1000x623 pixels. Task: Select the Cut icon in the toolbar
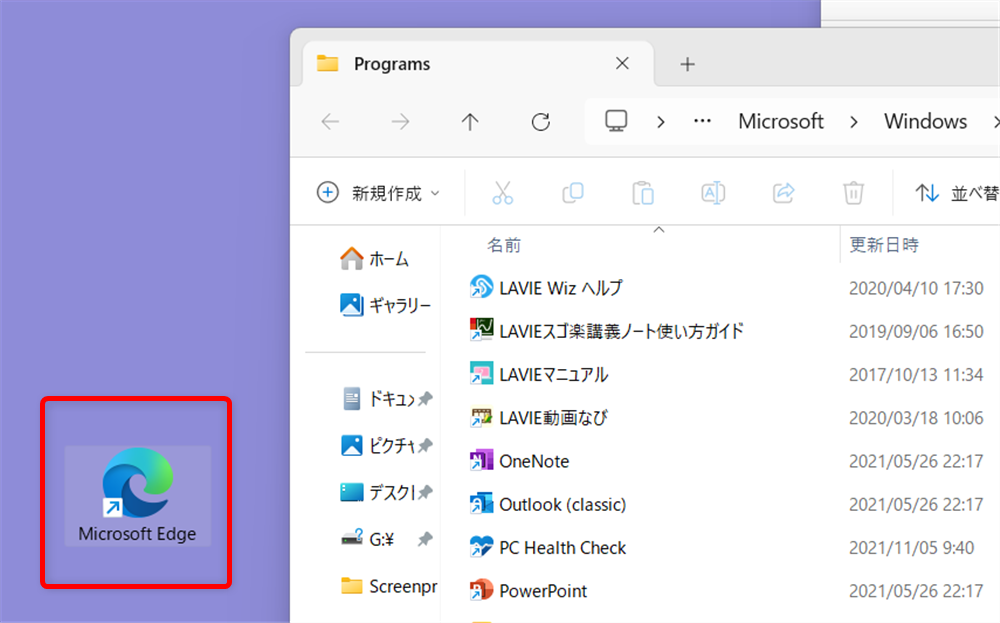tap(503, 192)
